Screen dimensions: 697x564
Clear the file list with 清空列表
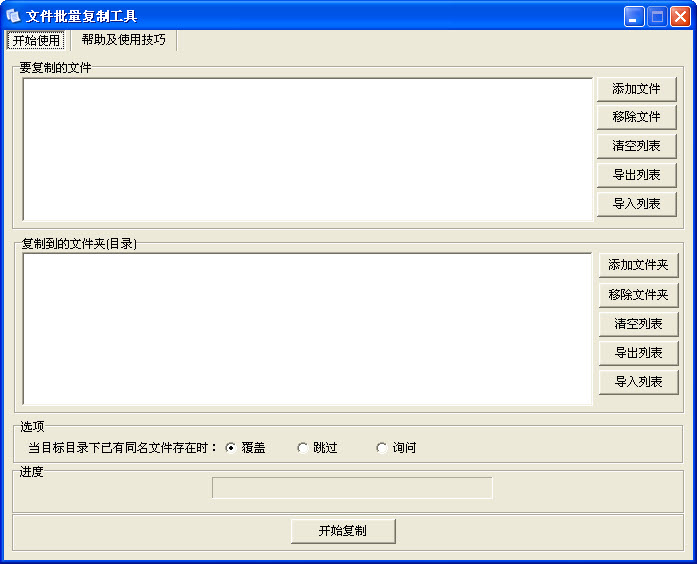[636, 146]
